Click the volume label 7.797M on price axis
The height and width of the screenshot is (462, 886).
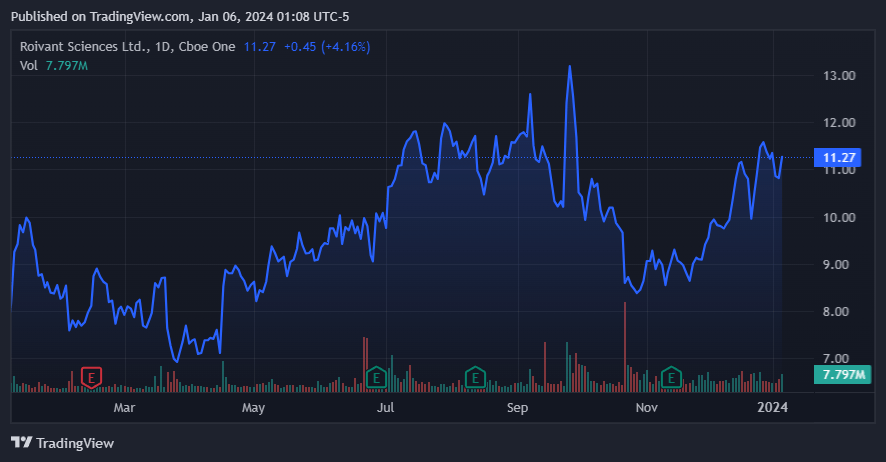tap(842, 374)
